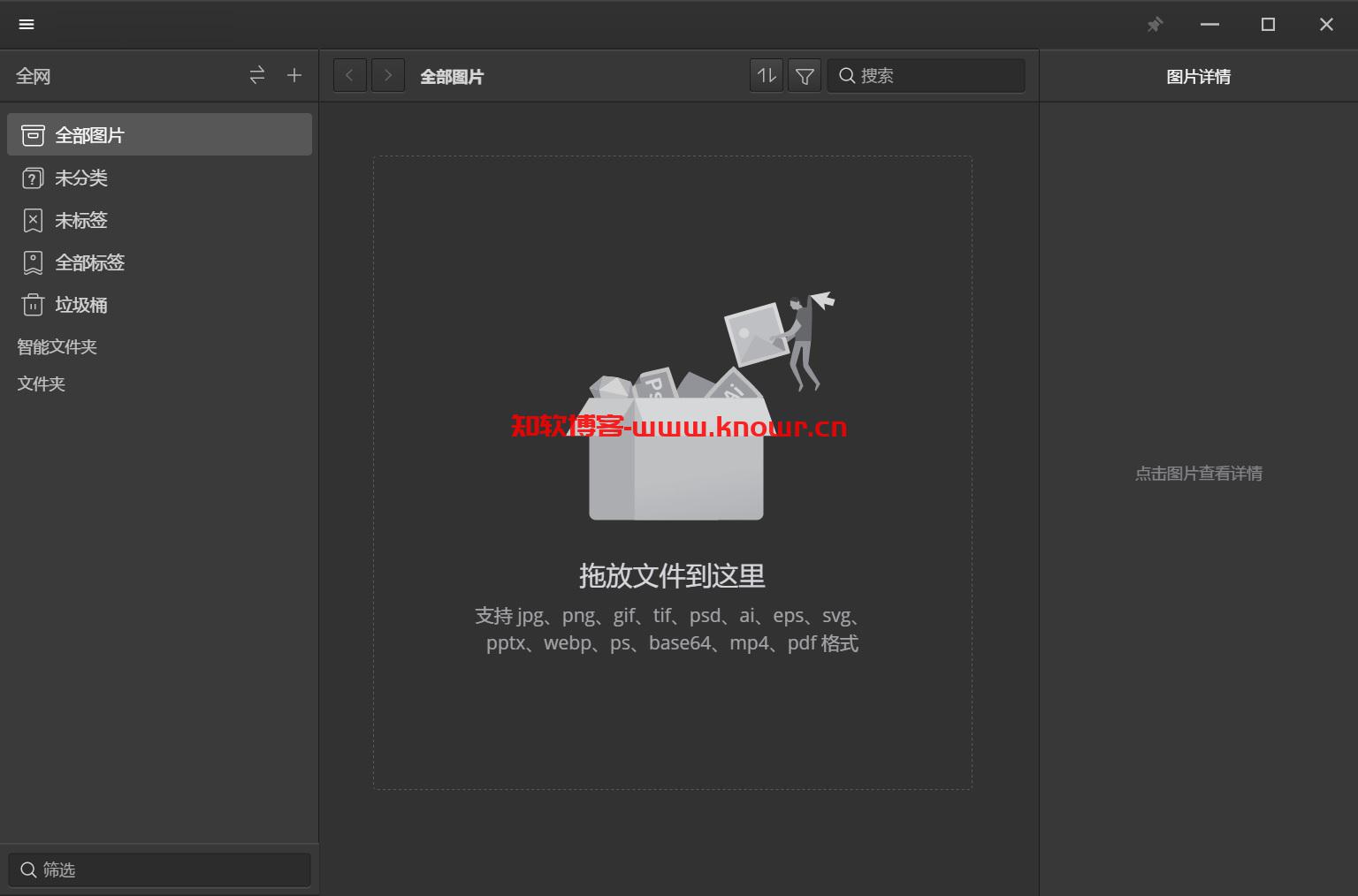Select 全部图片 in the sidebar

click(x=159, y=134)
